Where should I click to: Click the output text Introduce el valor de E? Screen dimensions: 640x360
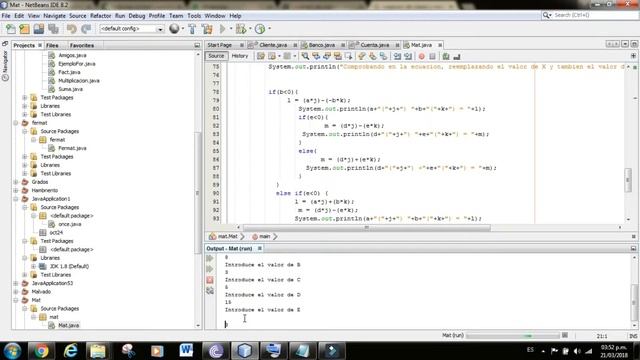point(262,310)
